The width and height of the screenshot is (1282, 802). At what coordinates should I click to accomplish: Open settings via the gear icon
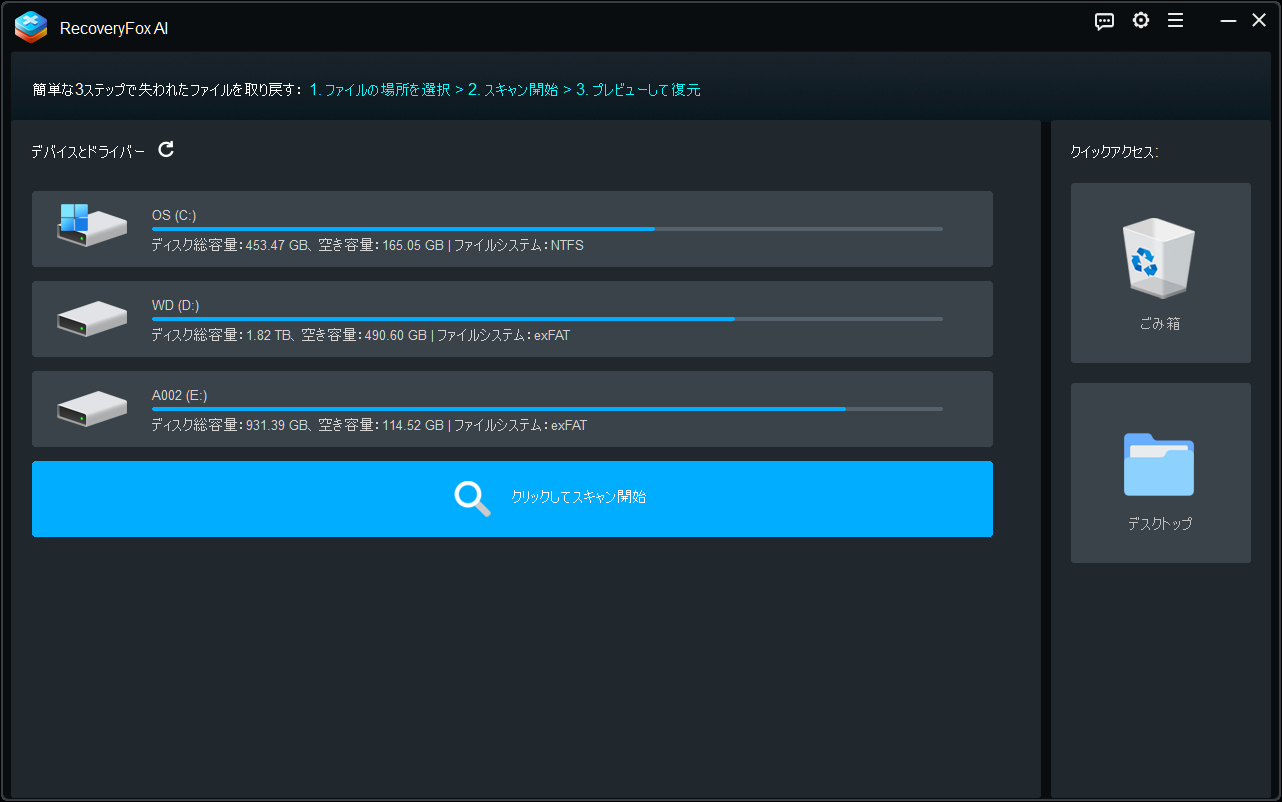(x=1140, y=21)
